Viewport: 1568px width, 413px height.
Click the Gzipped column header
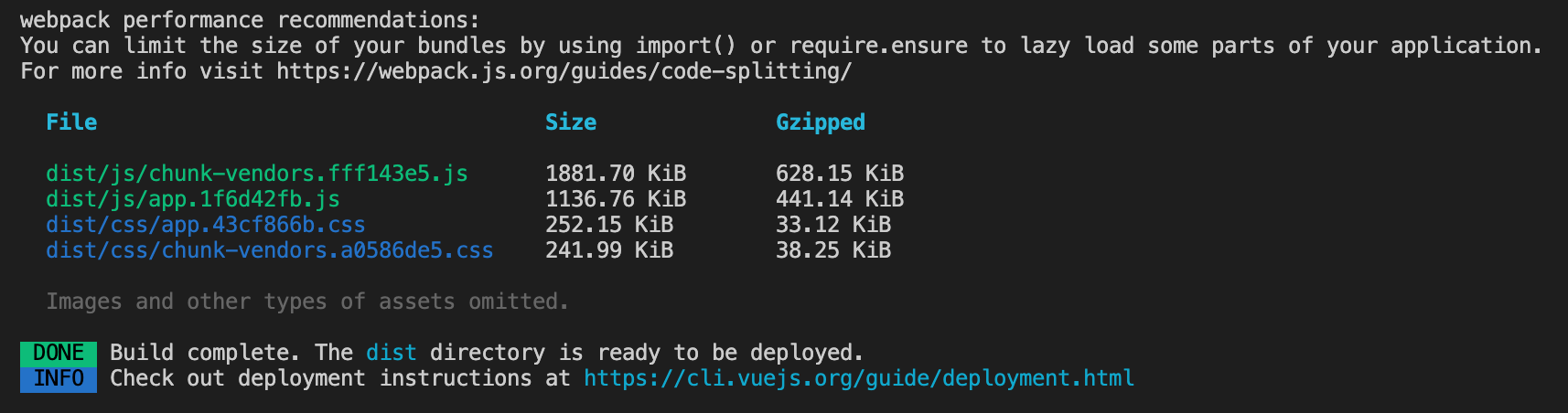coord(821,122)
